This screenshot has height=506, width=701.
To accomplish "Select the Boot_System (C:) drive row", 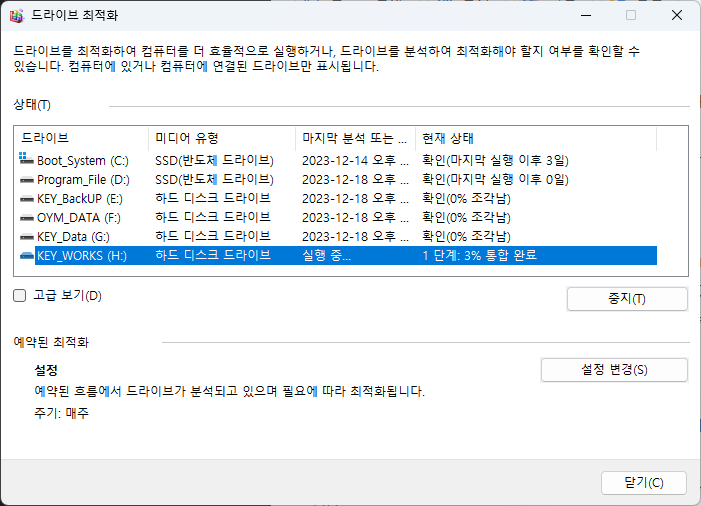I will pyautogui.click(x=338, y=160).
